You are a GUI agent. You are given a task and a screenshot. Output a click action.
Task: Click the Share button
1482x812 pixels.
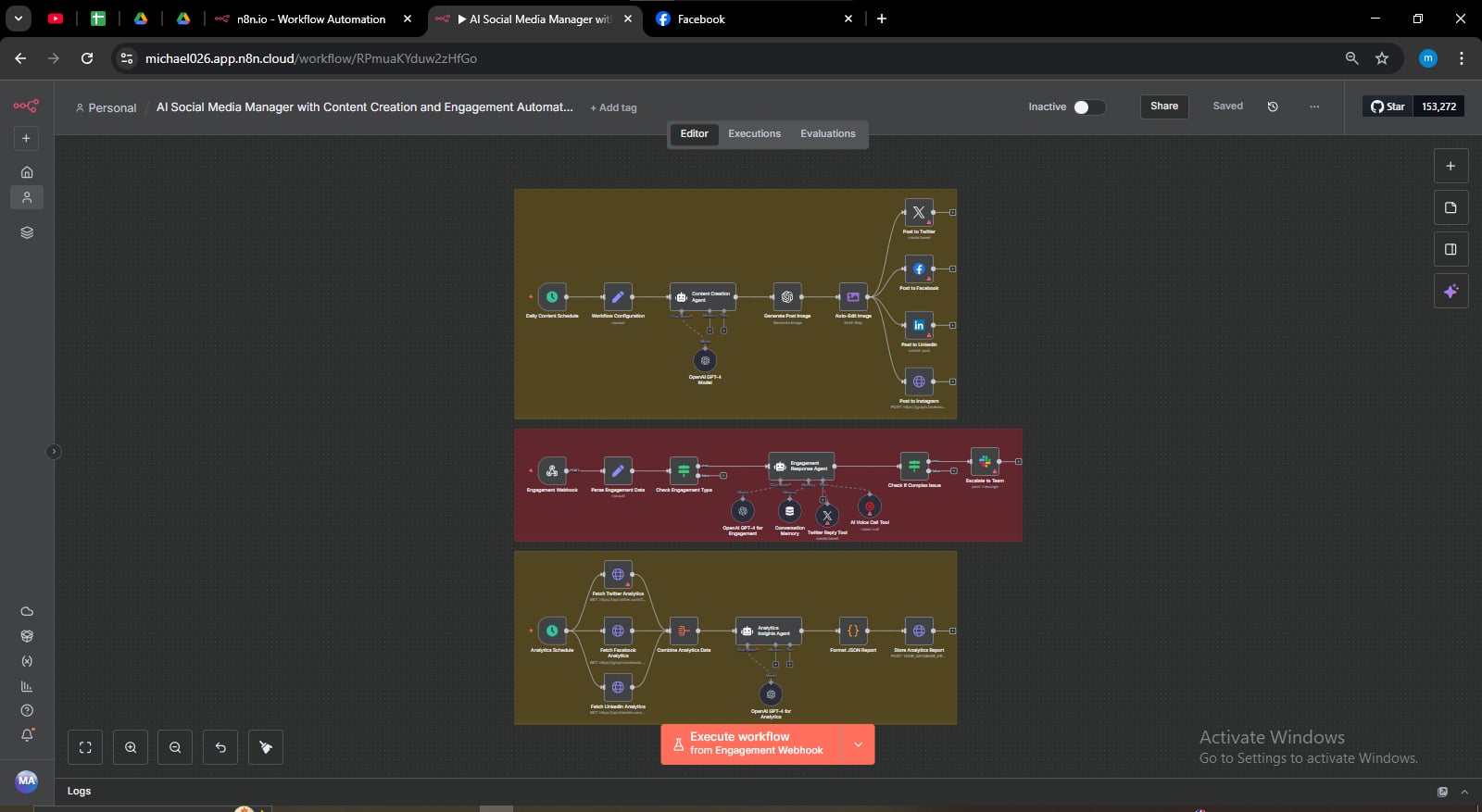pyautogui.click(x=1164, y=106)
